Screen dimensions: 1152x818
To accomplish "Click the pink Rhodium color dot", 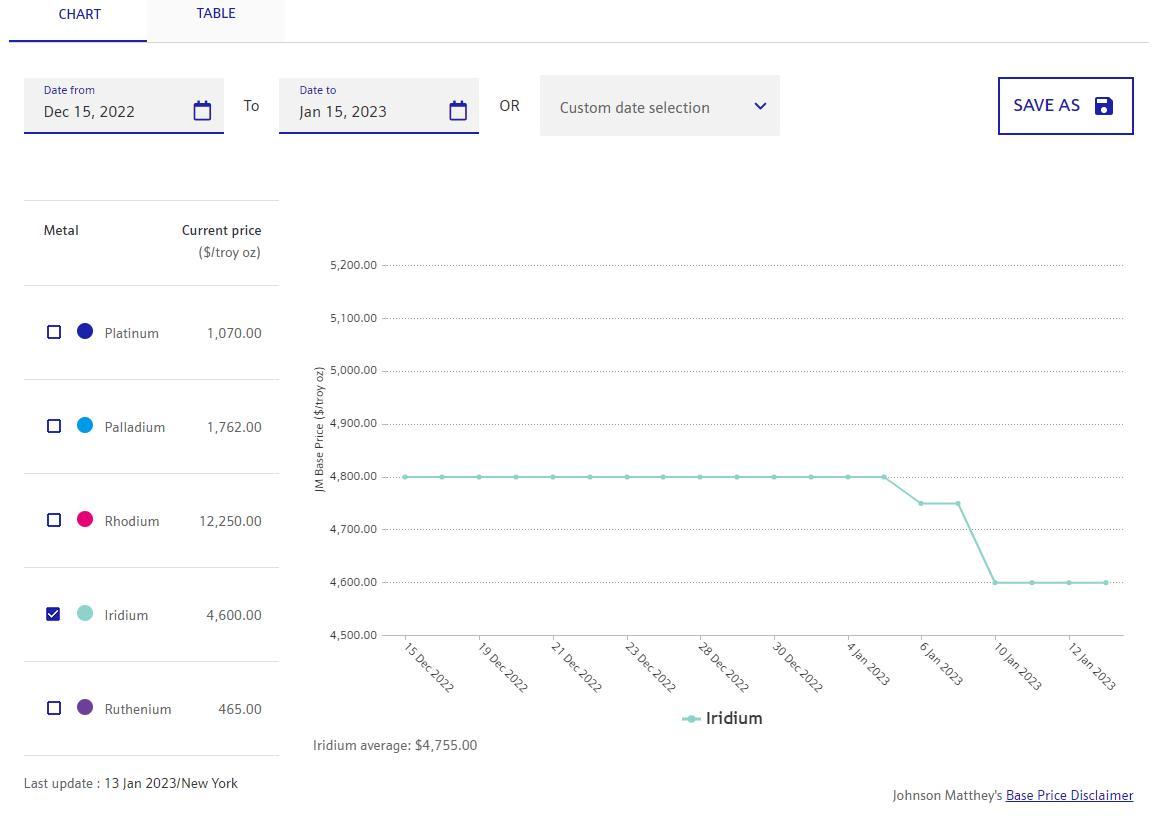I will [x=85, y=519].
